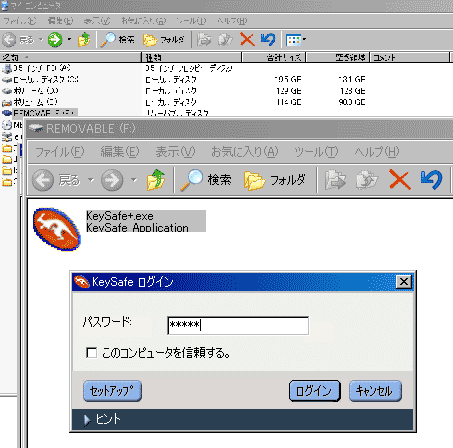Screen dimensions: 453x448
Task: Open Back history dropdown in My Computer toolbar
Action: (41, 40)
